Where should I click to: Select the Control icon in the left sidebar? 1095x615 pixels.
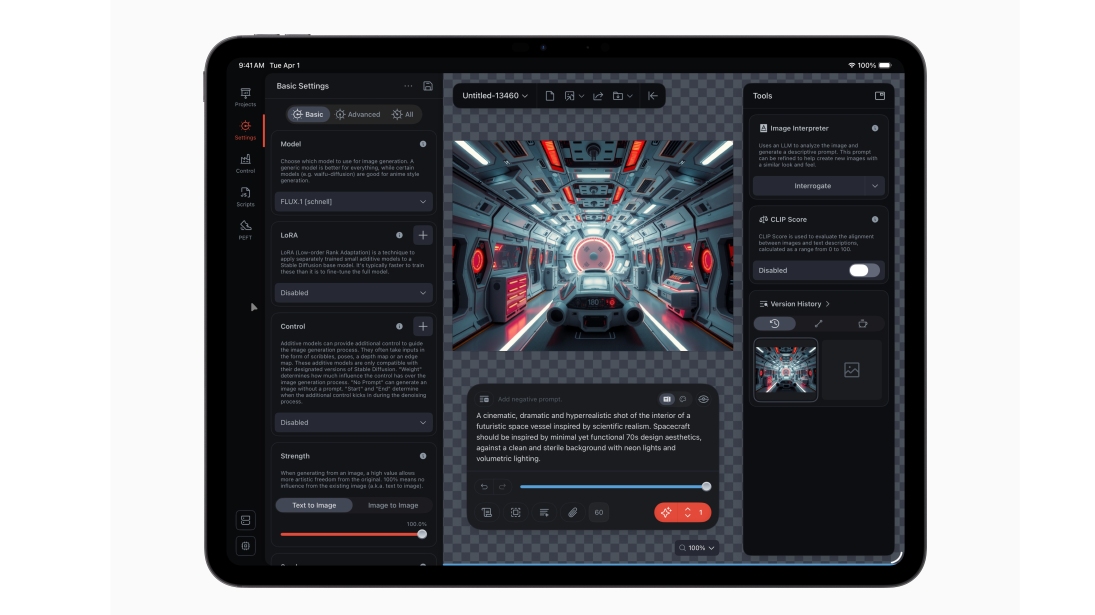pos(246,160)
